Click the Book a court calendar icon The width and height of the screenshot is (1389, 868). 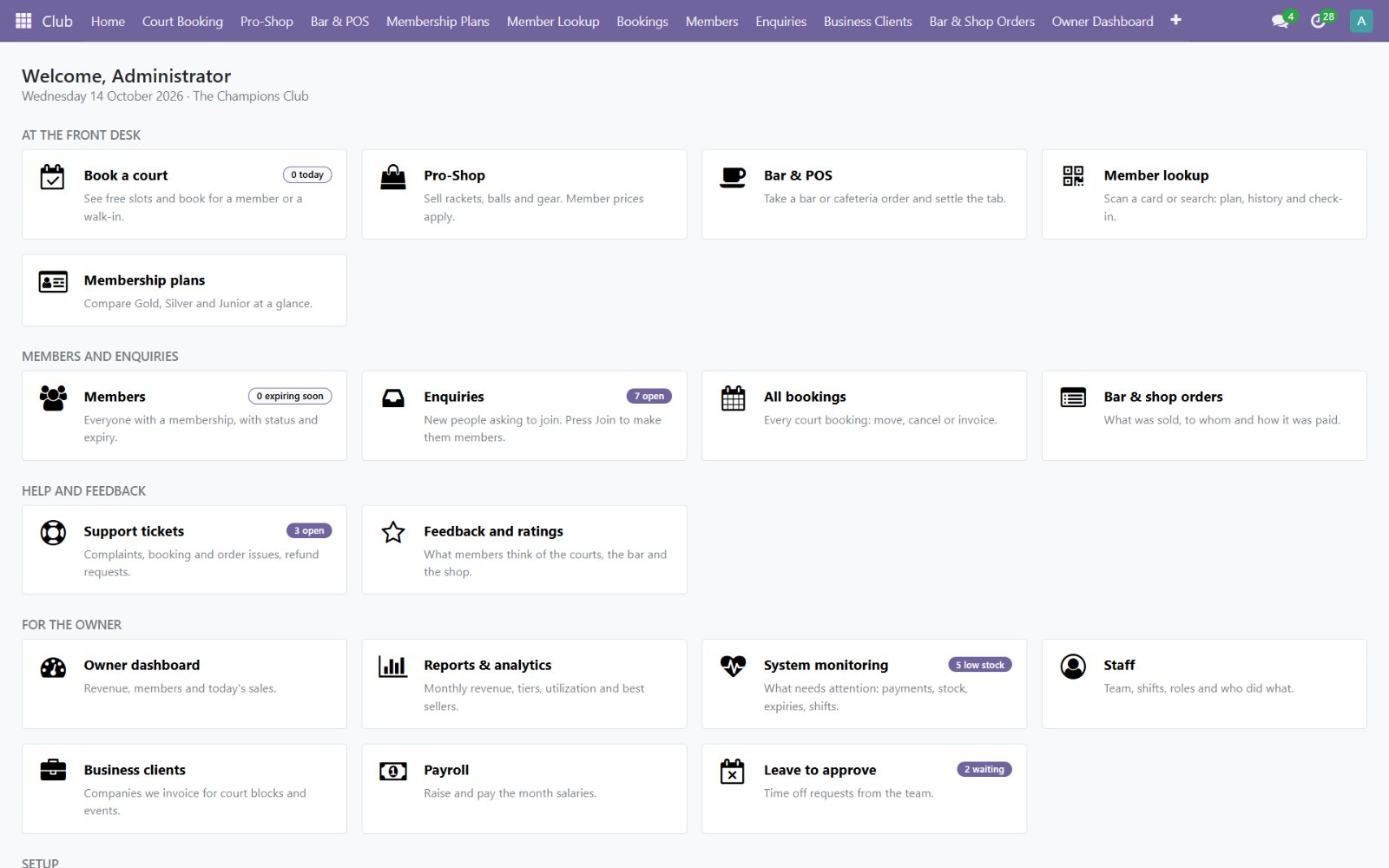click(x=52, y=177)
